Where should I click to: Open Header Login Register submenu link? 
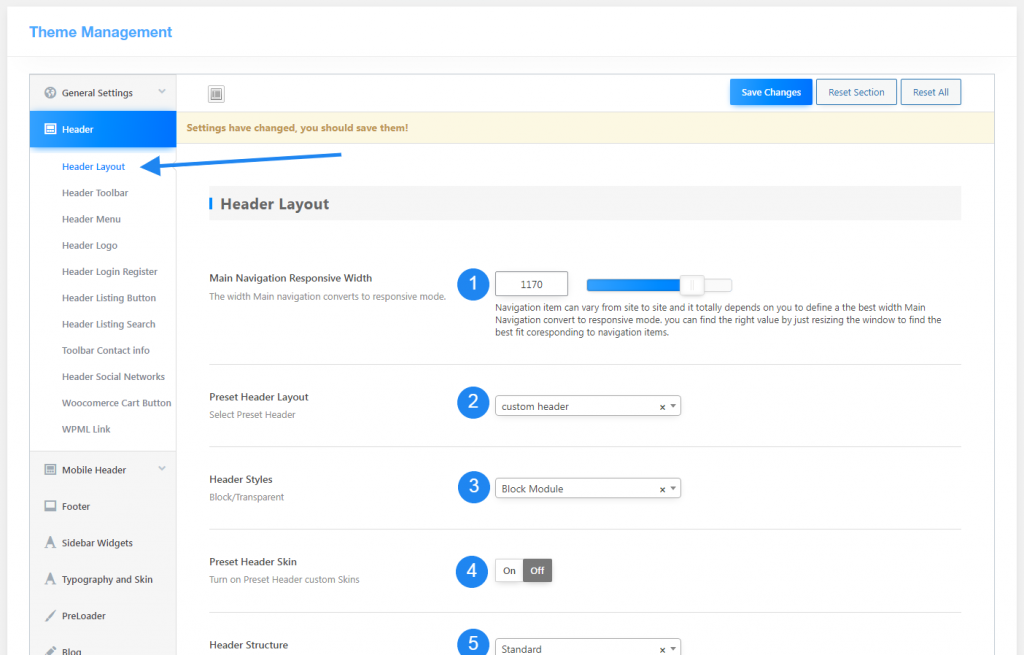pos(109,272)
